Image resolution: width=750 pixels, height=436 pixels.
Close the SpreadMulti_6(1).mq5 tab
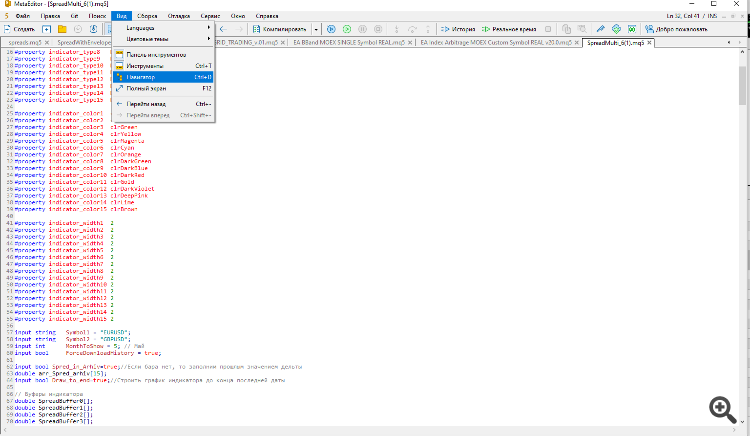pos(649,43)
